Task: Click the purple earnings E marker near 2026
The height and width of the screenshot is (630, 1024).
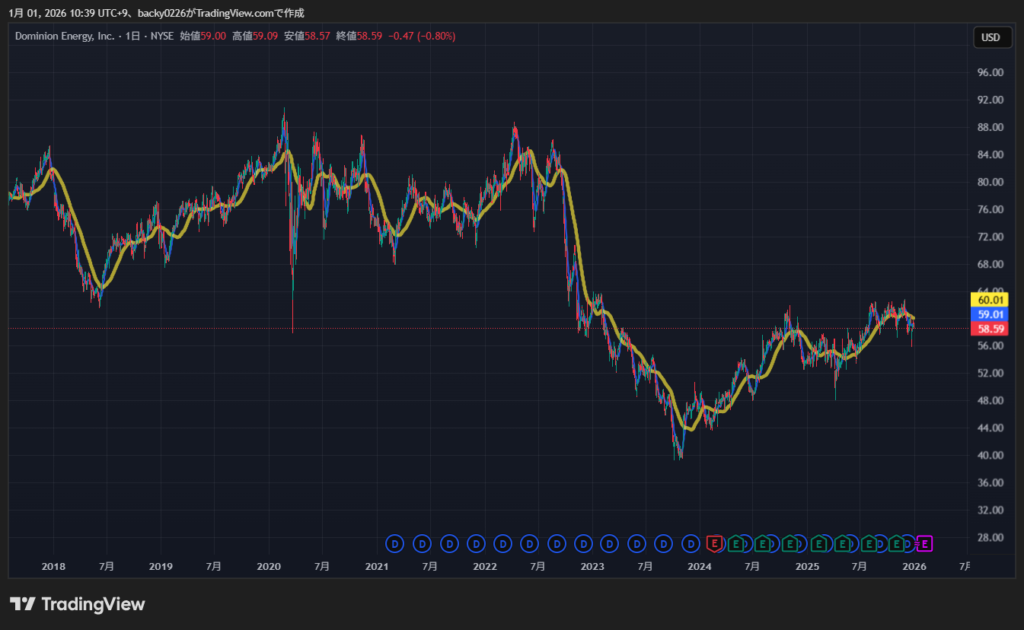Action: pos(925,543)
